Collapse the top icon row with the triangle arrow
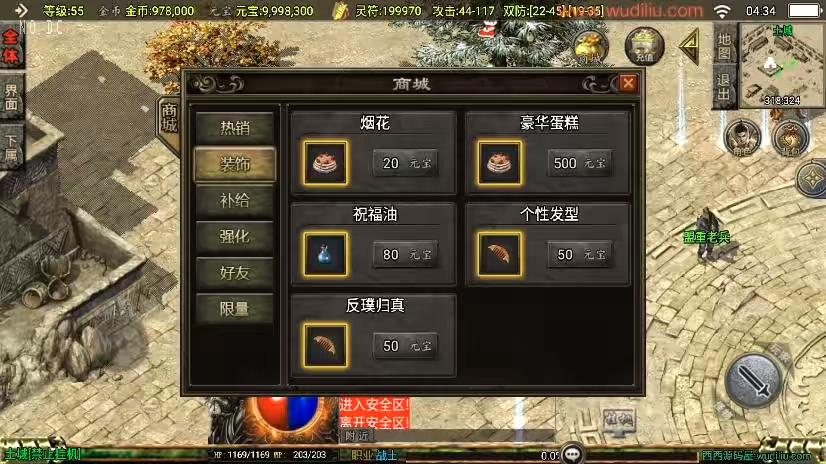 pos(690,46)
